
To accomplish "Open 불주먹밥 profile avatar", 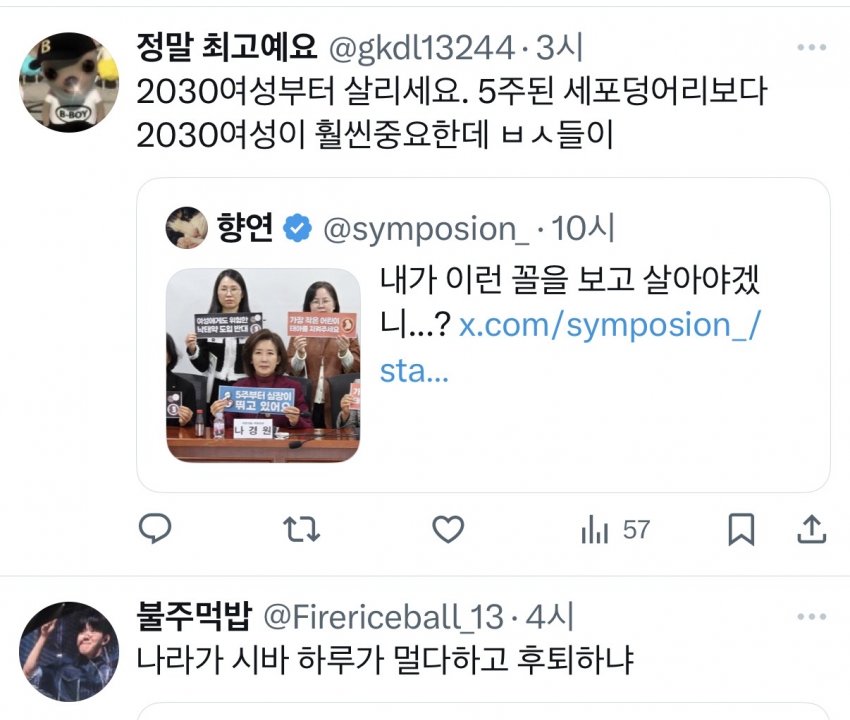I will tap(69, 651).
